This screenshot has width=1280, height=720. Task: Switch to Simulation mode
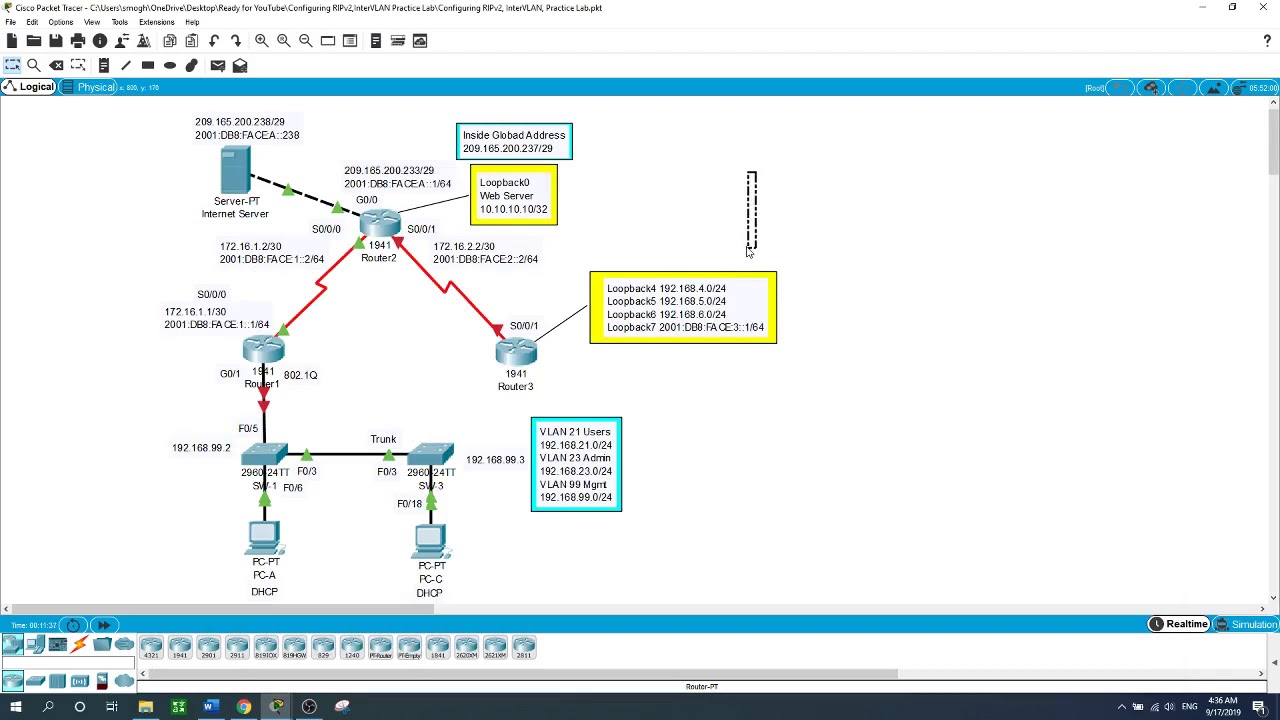point(1246,624)
